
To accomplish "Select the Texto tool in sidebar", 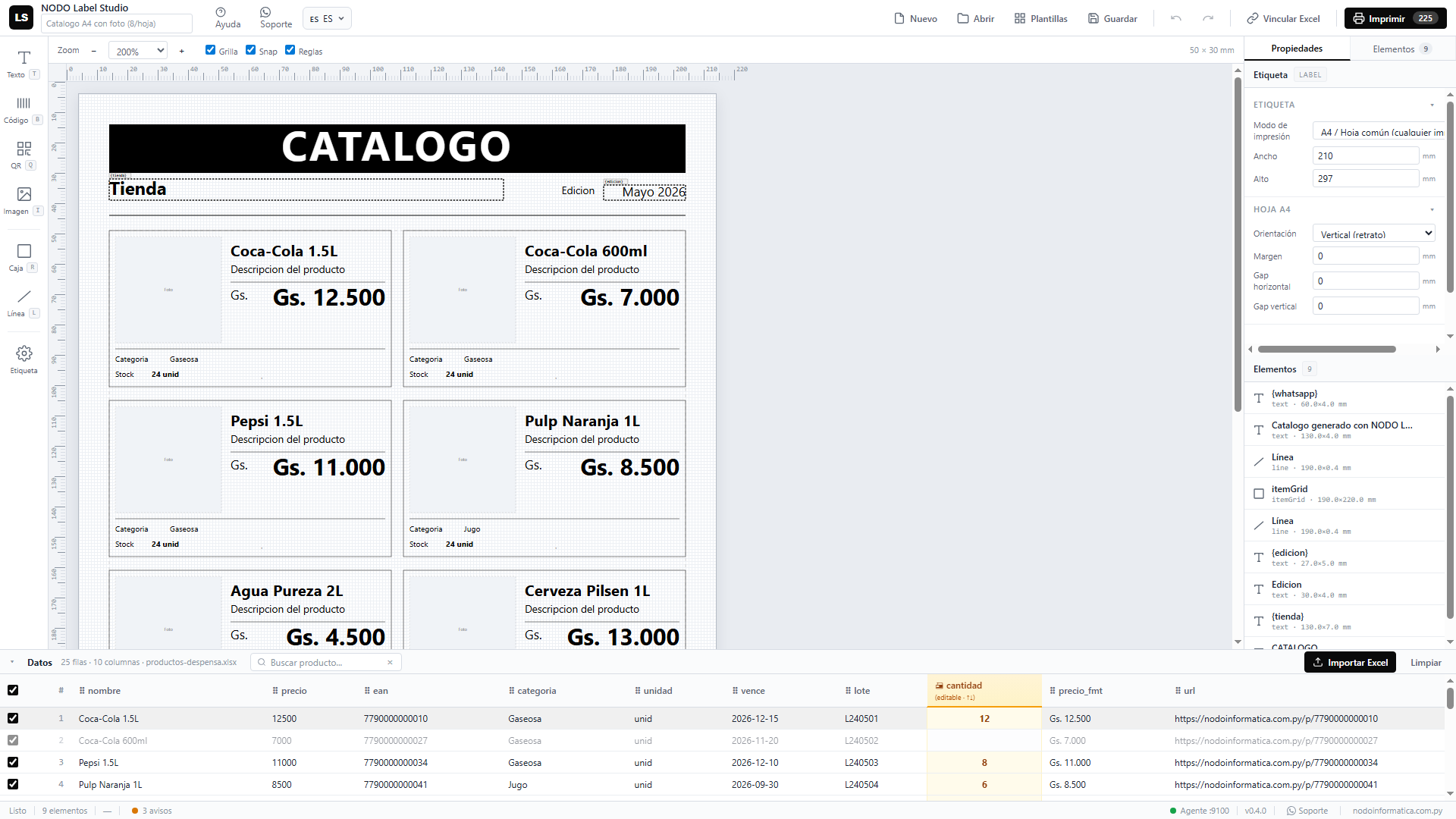I will 24,64.
